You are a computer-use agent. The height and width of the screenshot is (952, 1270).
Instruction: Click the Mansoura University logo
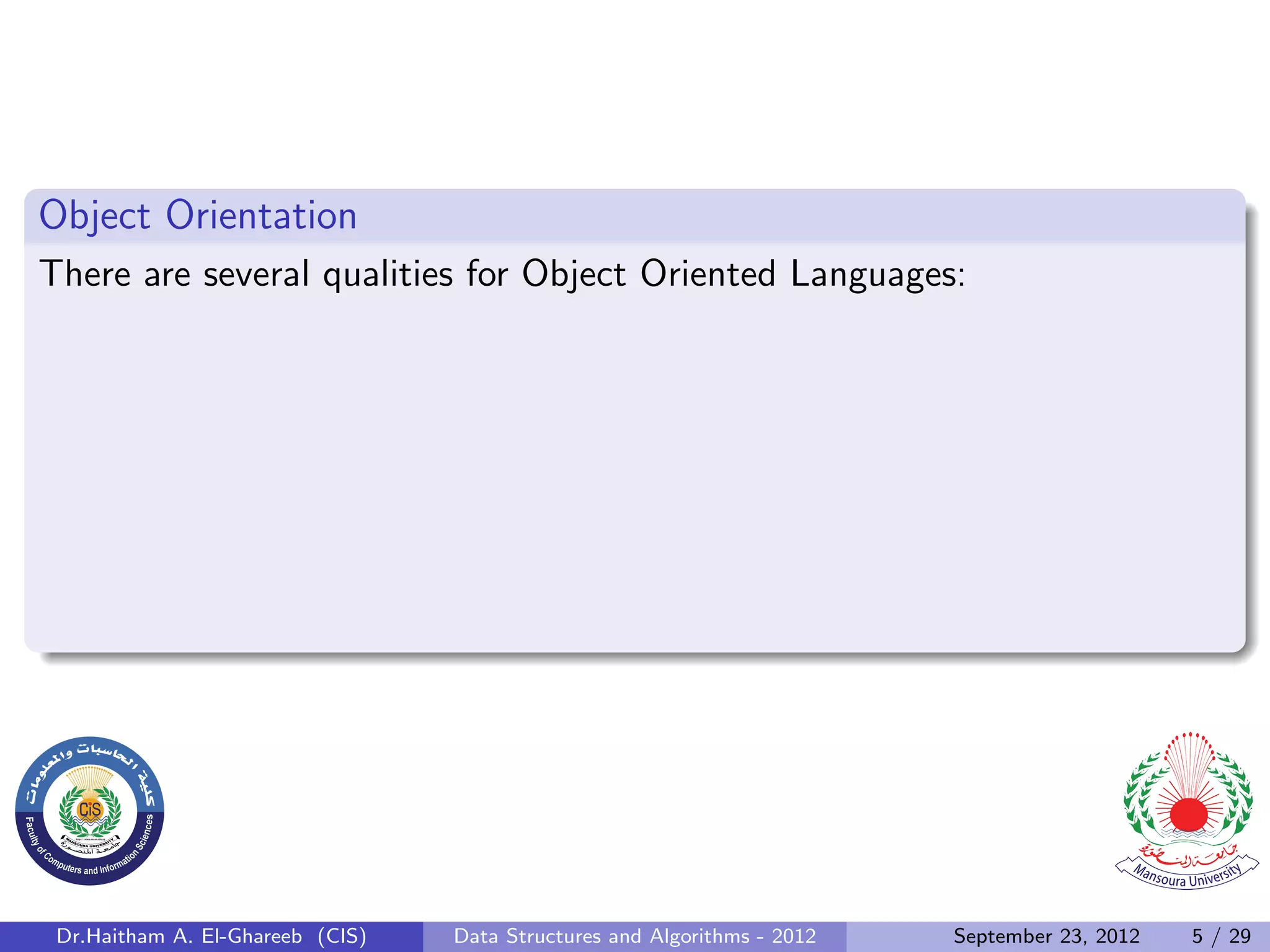click(x=1187, y=810)
